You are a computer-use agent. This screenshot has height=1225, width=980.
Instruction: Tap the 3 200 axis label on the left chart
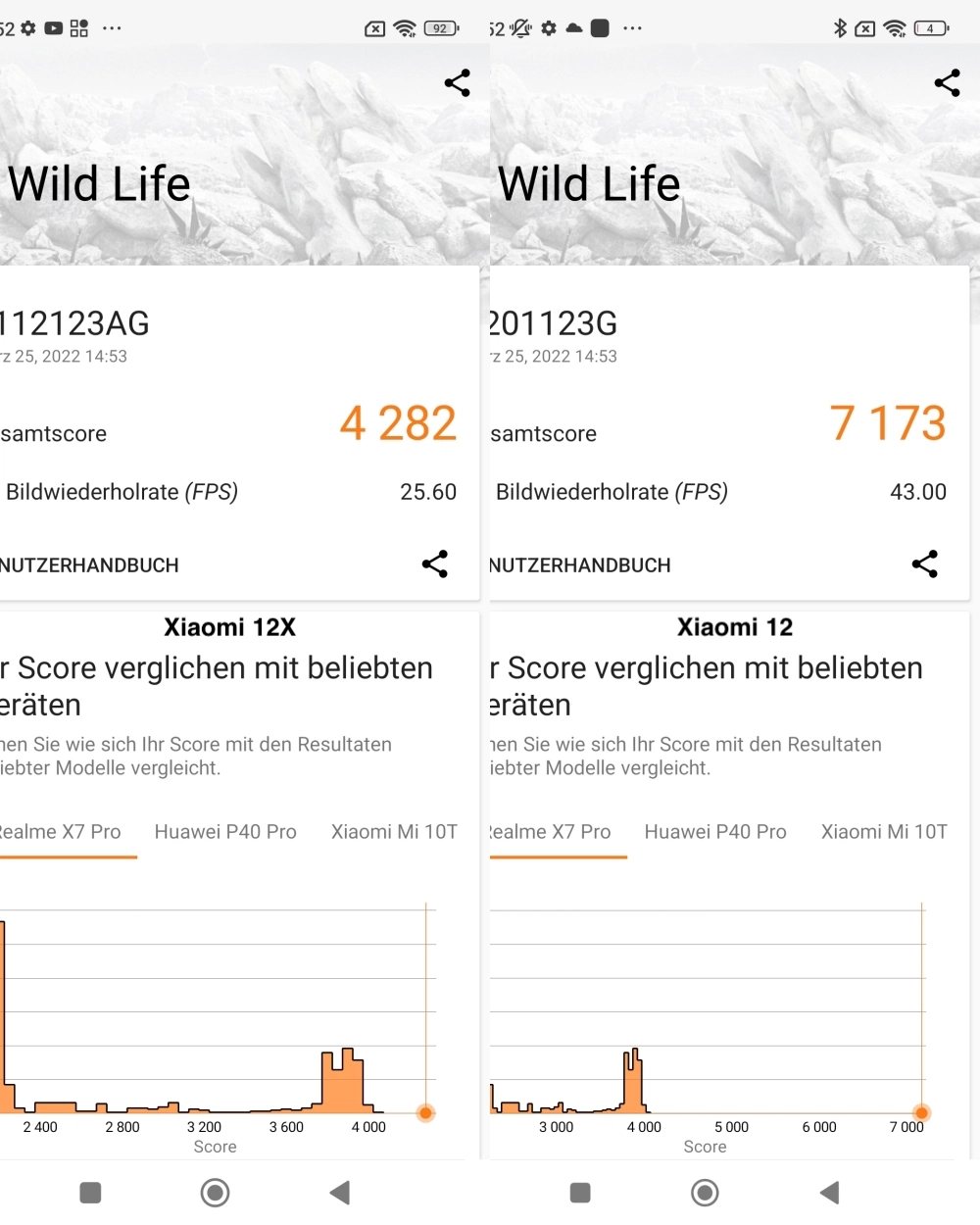tap(204, 1127)
